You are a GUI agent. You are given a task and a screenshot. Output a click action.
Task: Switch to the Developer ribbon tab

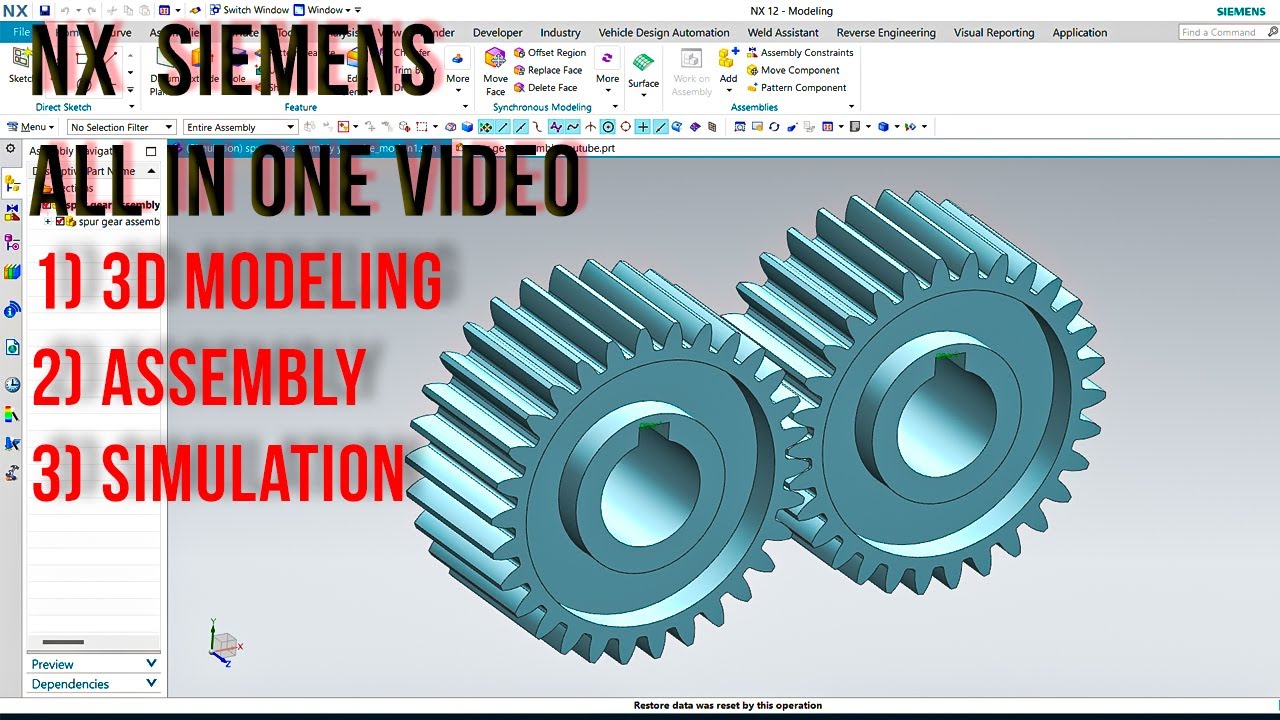tap(497, 33)
